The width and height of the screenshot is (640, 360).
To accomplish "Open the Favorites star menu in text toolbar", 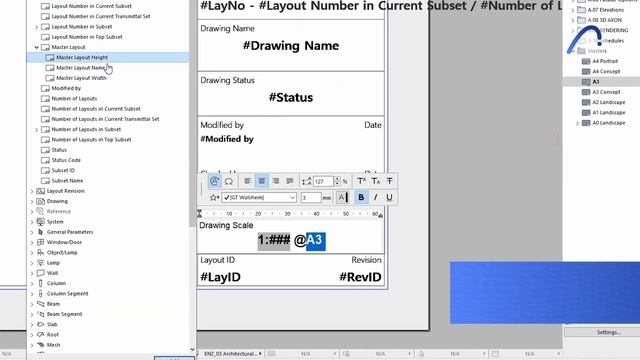I will pyautogui.click(x=214, y=198).
